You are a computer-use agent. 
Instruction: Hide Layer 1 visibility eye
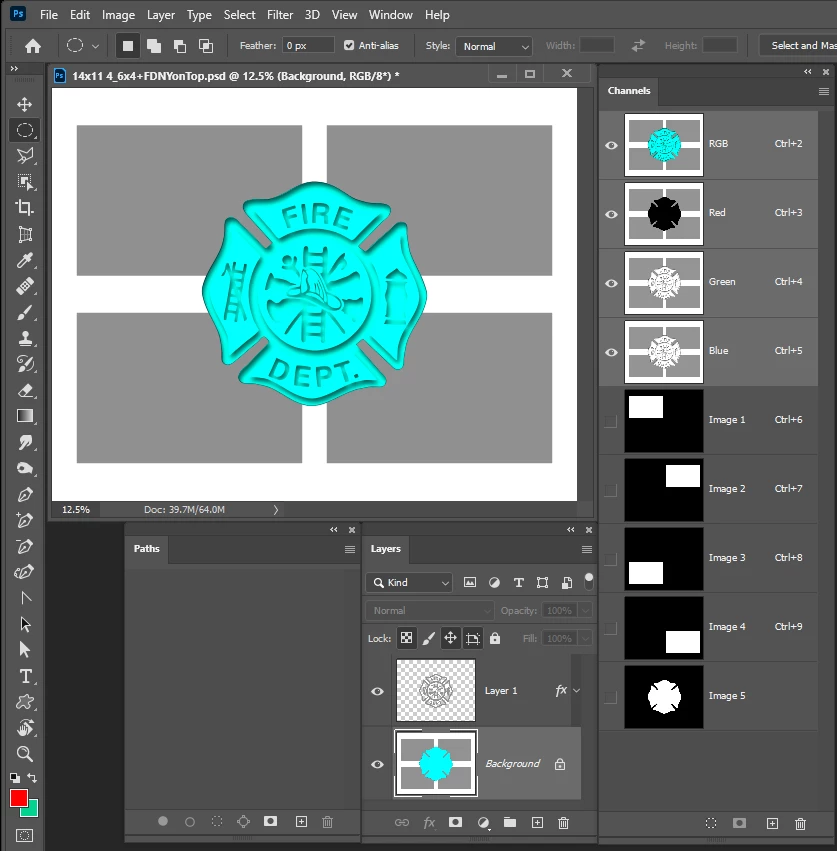click(x=377, y=691)
